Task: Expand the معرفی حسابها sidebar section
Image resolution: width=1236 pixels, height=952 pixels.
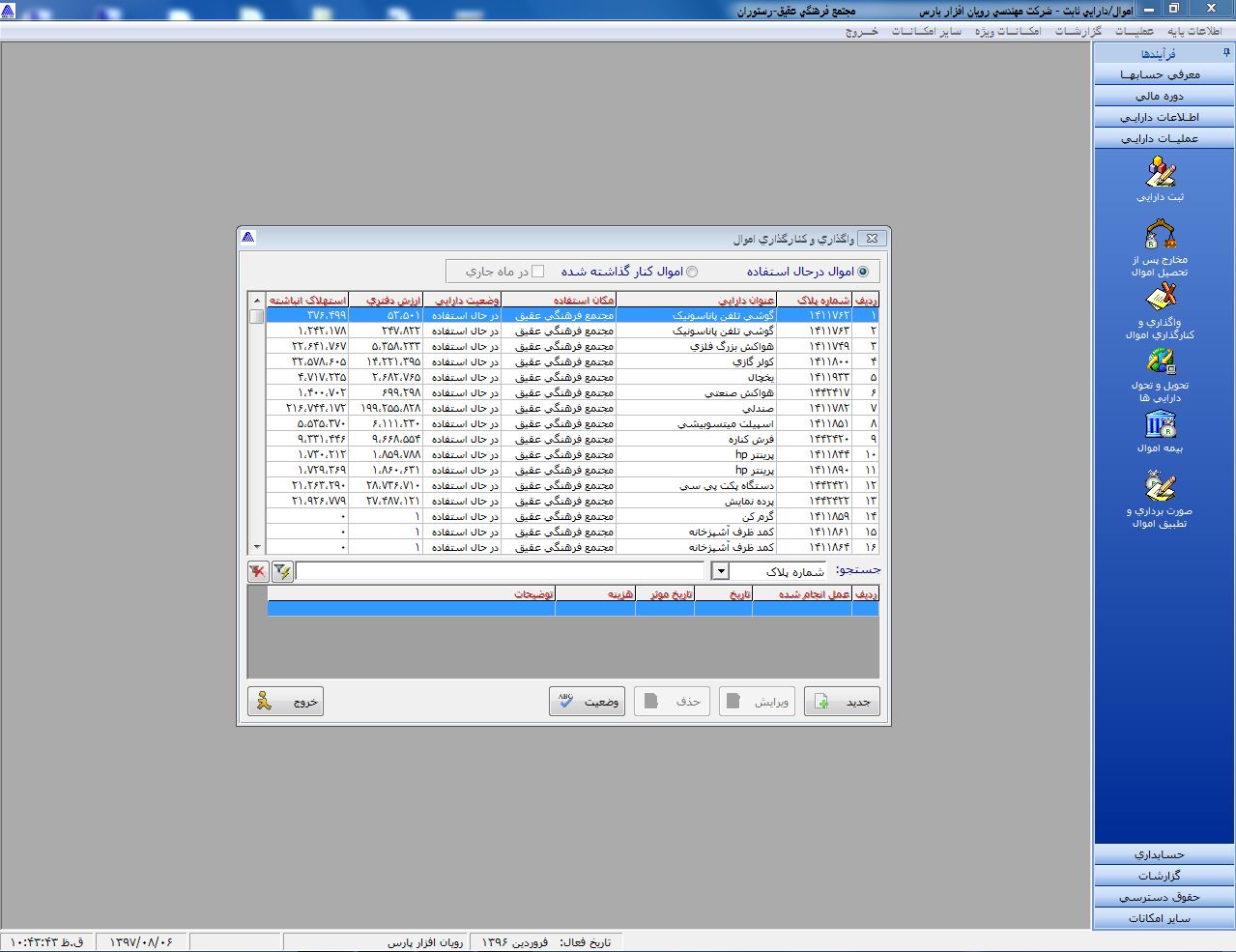Action: (x=1164, y=74)
